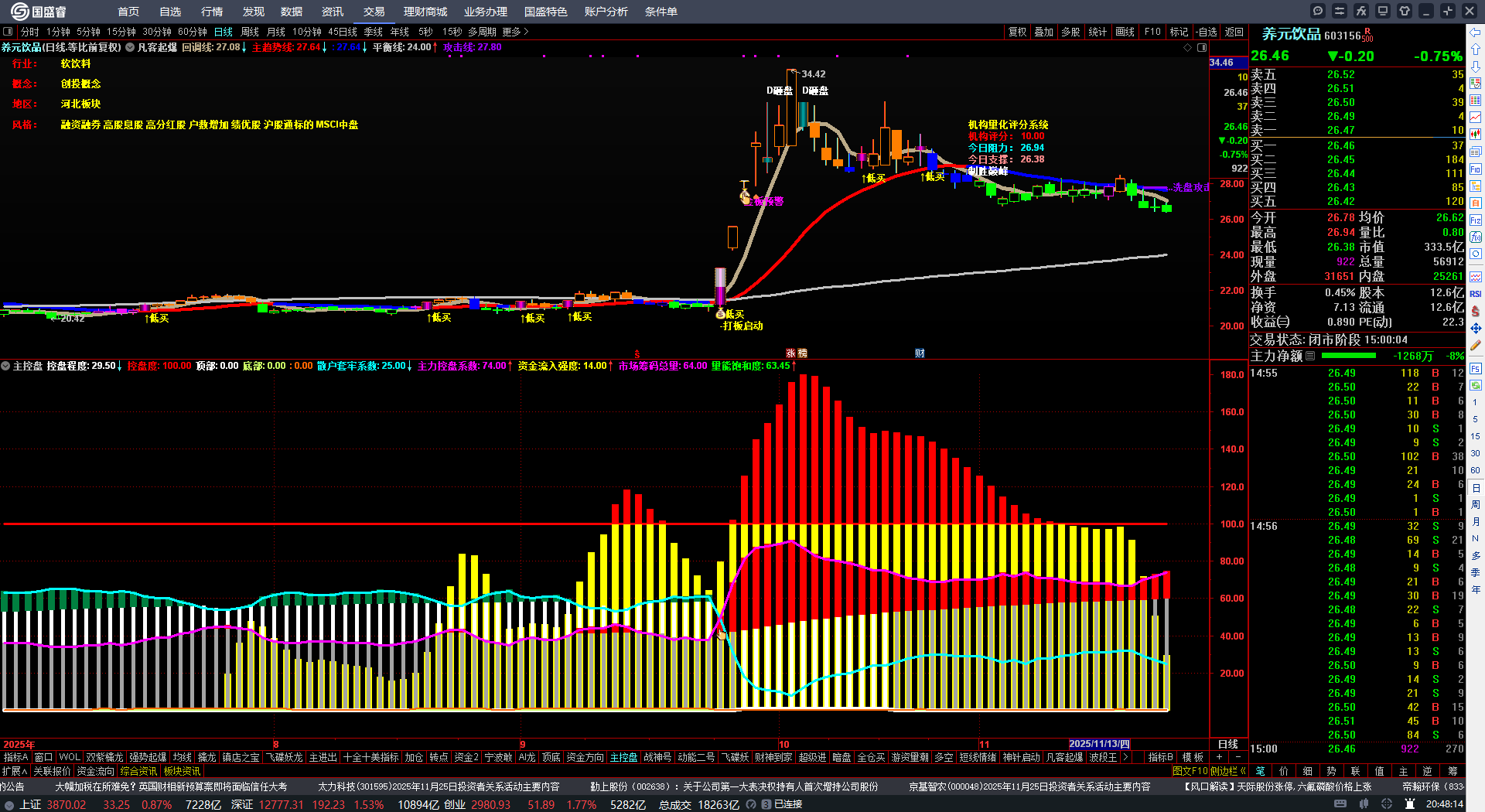This screenshot has height=812, width=1485.
Task: Click the 养元饮品 stock name header
Action: 1291,34
